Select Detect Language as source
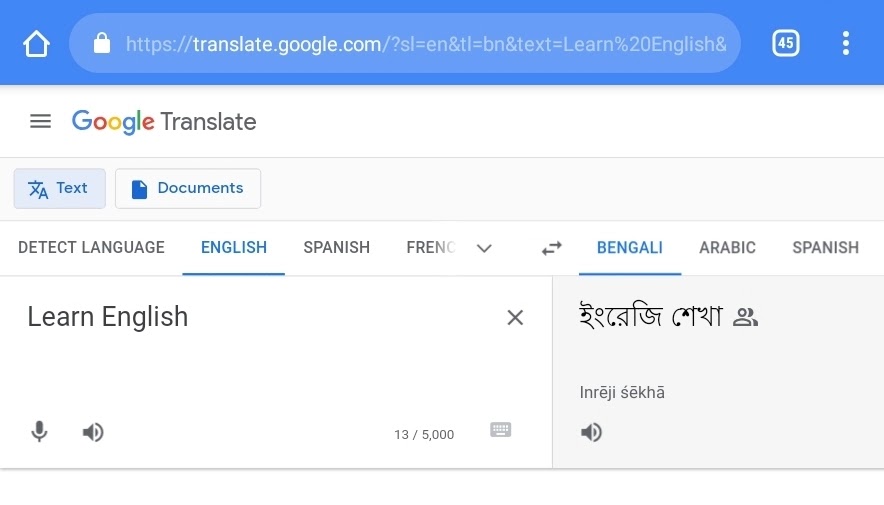The height and width of the screenshot is (505, 884). 91,248
